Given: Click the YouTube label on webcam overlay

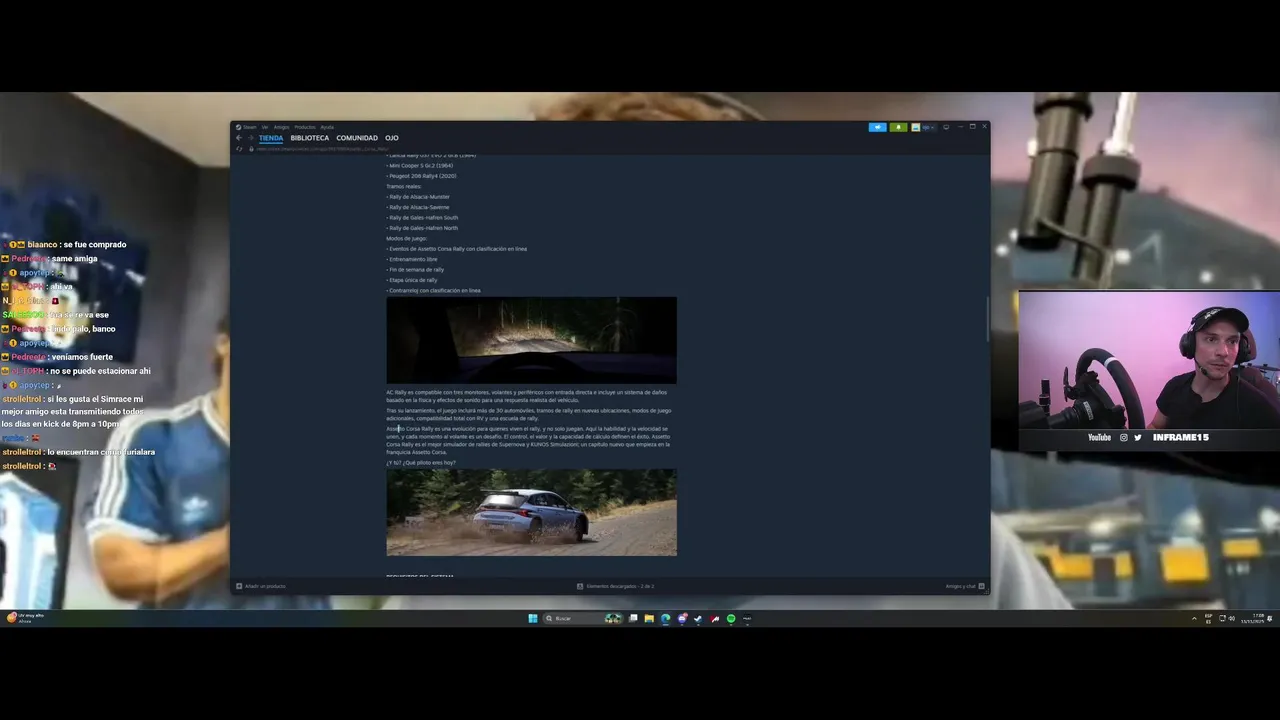Looking at the screenshot, I should [x=1099, y=437].
